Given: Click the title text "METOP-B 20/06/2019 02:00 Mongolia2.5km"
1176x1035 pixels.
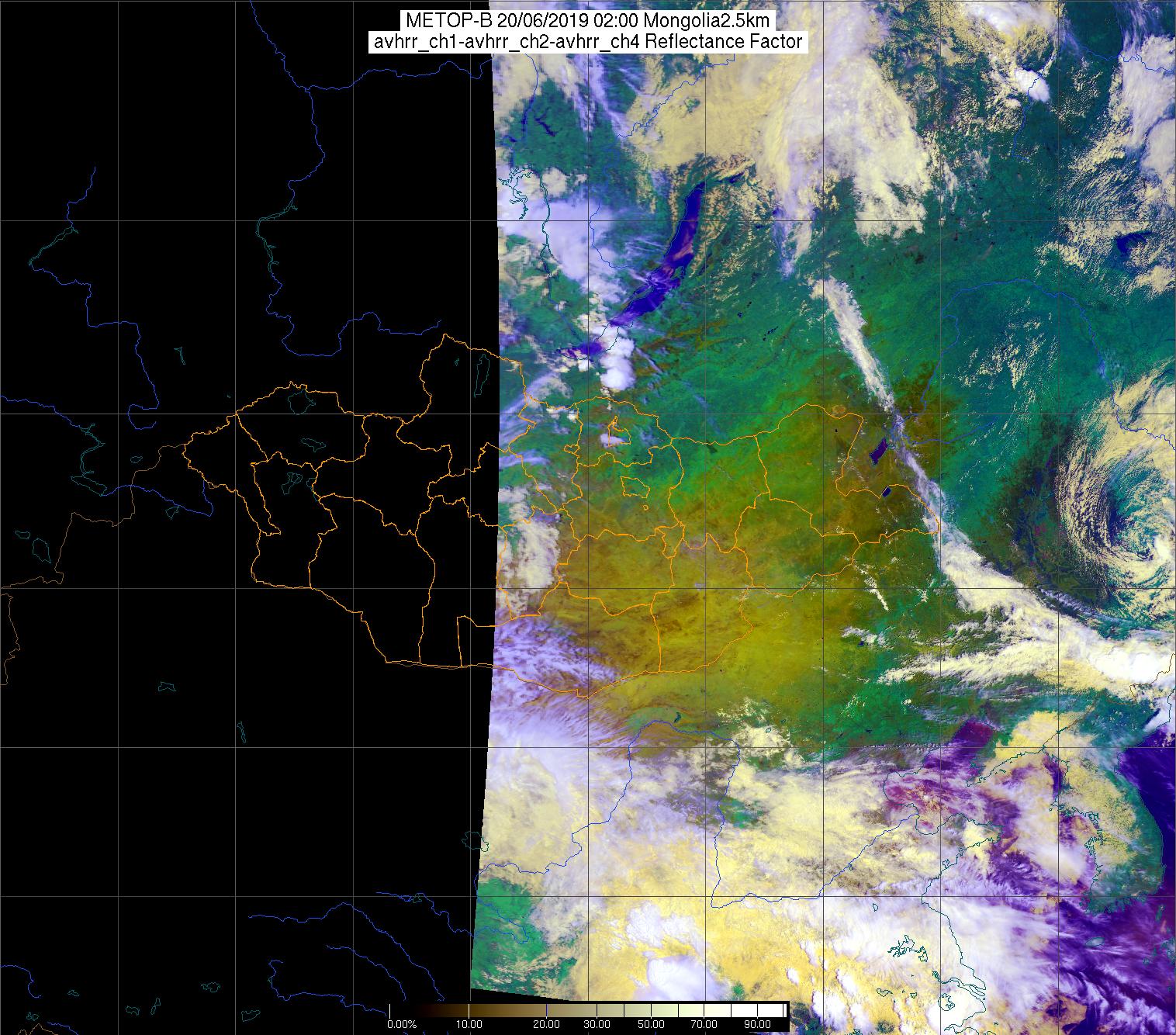Looking at the screenshot, I should (x=587, y=21).
